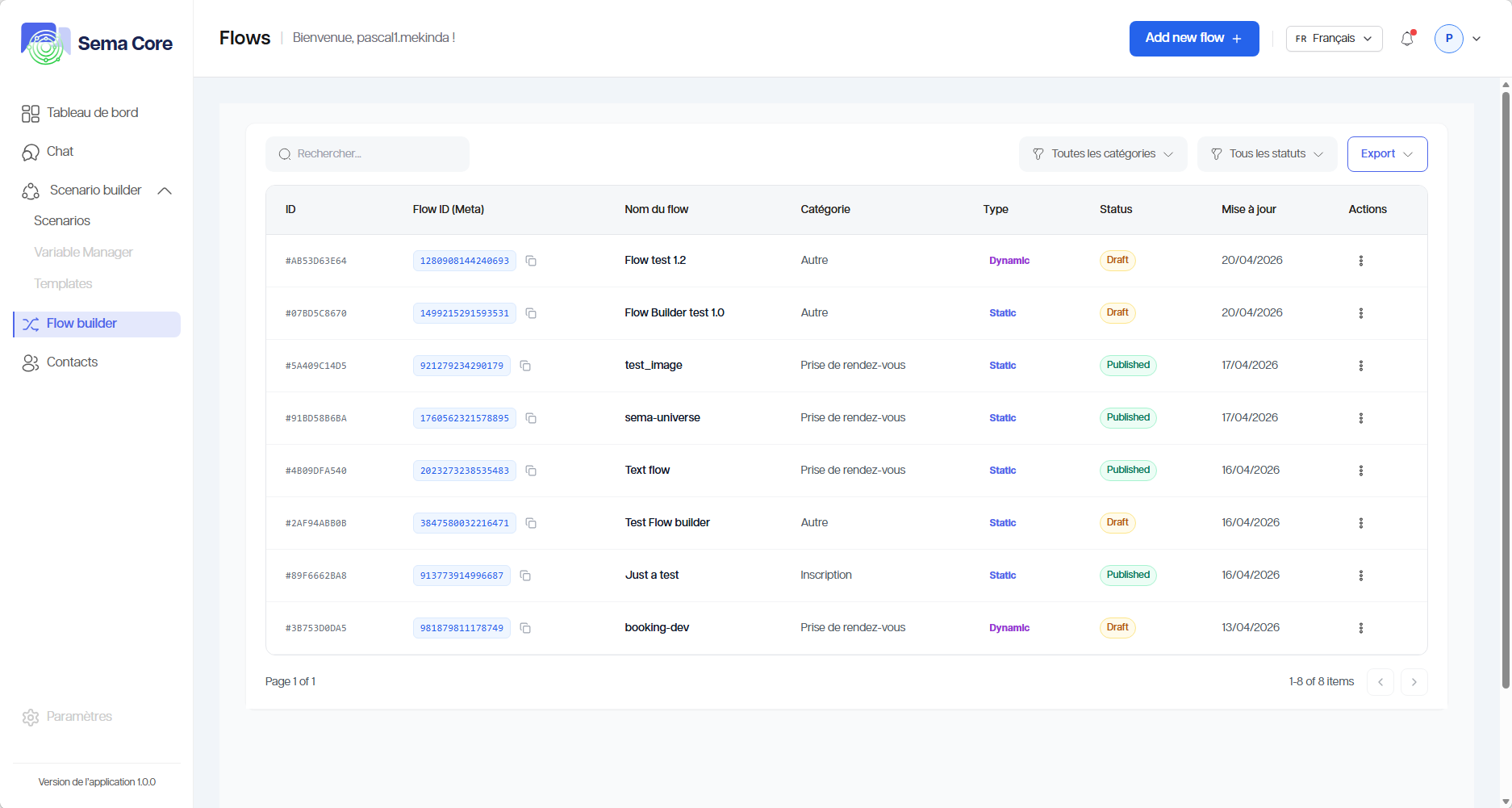Collapse the Scenario builder section

(x=165, y=190)
